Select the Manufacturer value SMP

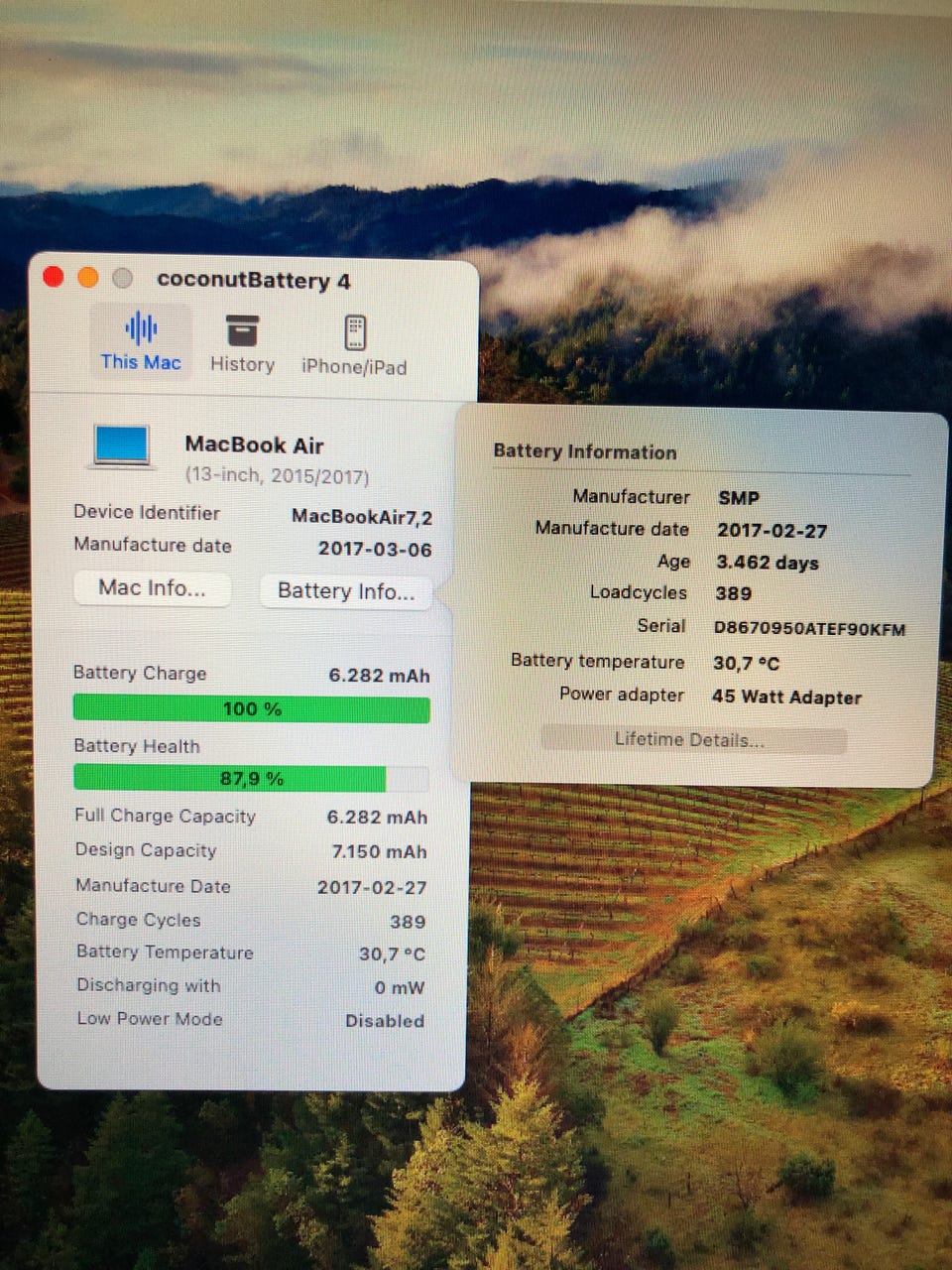739,498
